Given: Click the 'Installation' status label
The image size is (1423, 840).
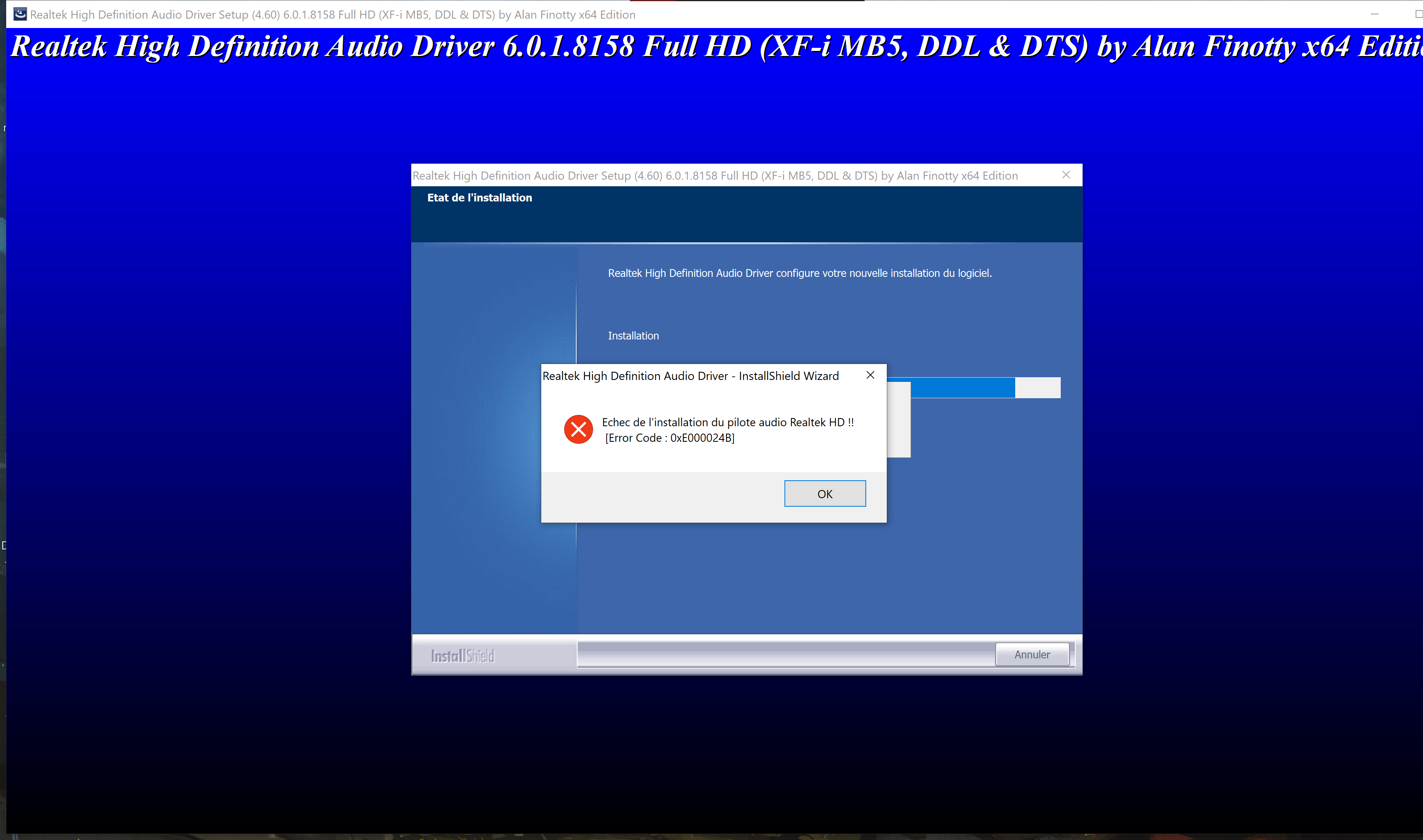Looking at the screenshot, I should coord(633,336).
